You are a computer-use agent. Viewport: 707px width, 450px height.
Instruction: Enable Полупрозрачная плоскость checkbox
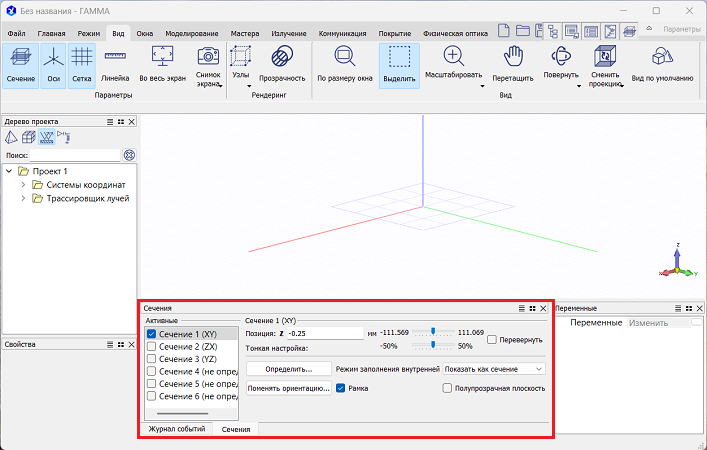[448, 388]
